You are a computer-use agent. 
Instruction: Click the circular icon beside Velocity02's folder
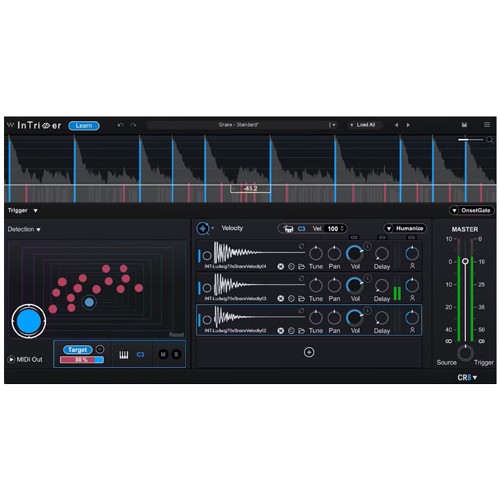click(x=291, y=331)
